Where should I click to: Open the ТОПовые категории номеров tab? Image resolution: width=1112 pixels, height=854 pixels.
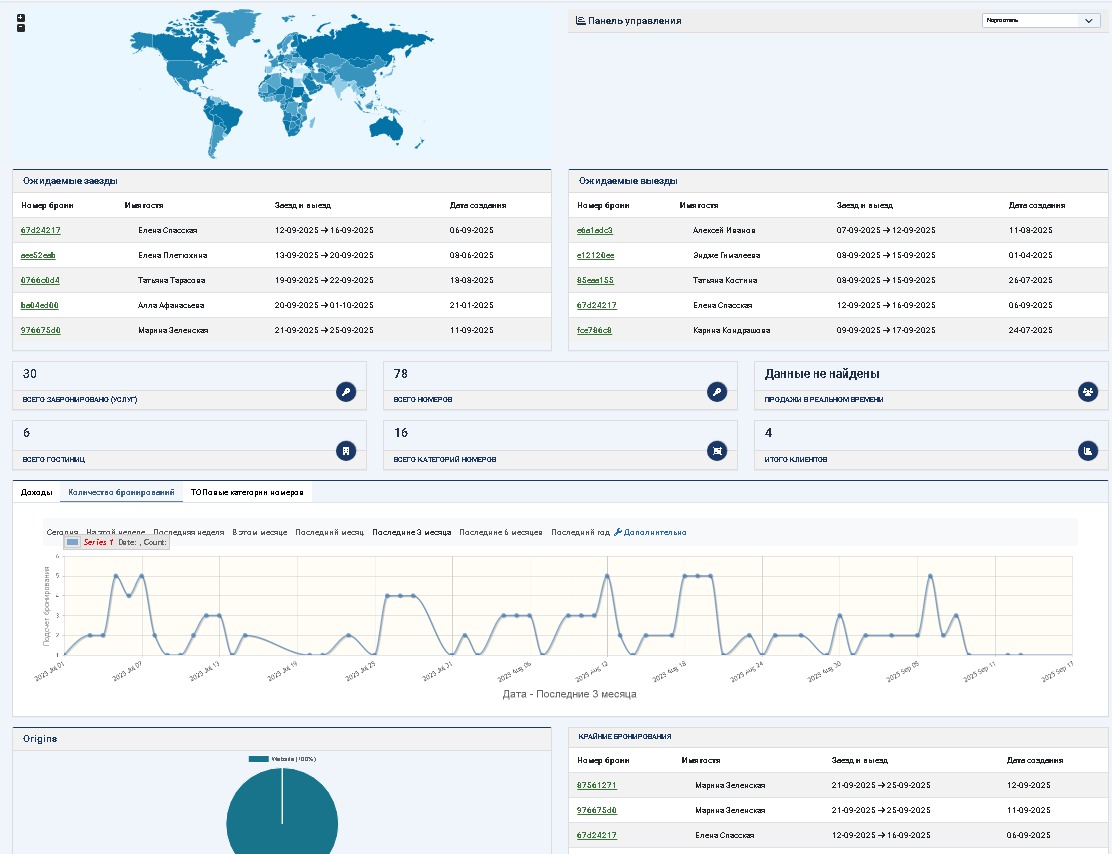point(247,492)
